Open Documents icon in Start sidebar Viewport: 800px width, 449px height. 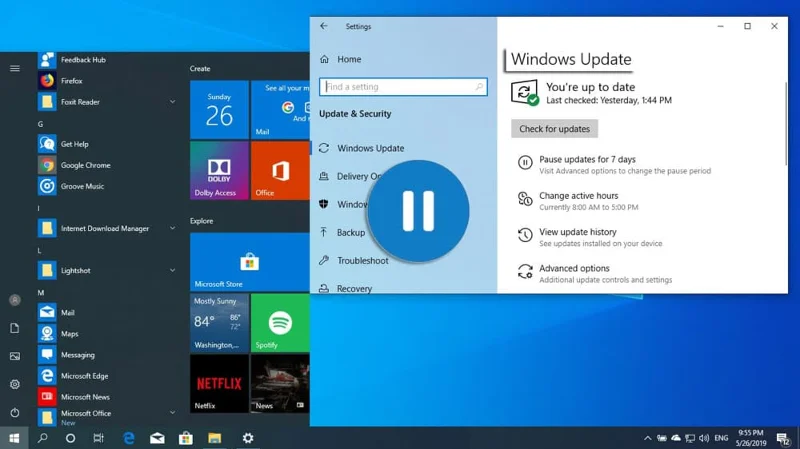[15, 328]
